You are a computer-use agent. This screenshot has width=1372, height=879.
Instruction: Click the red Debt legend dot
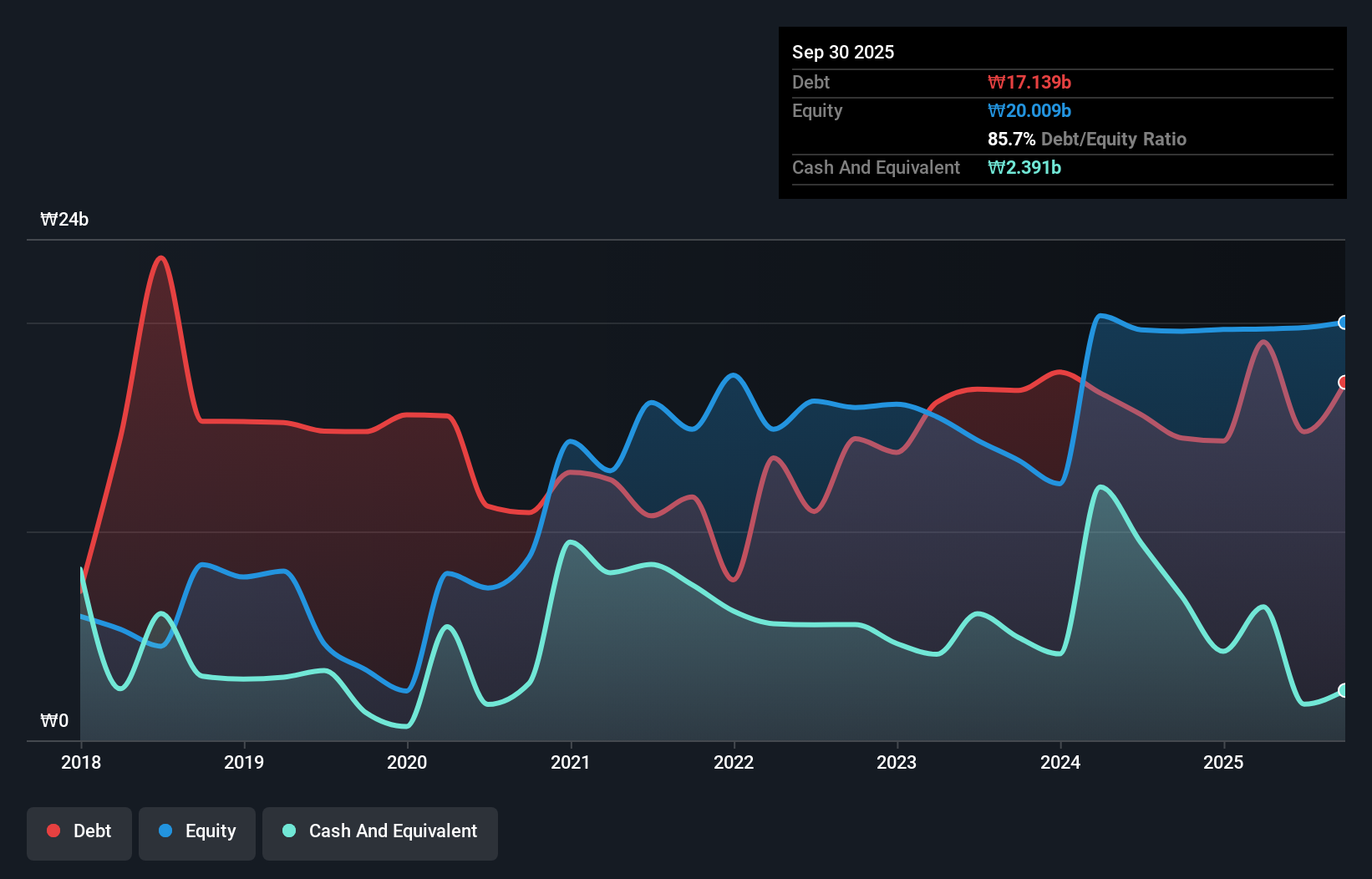tap(53, 831)
